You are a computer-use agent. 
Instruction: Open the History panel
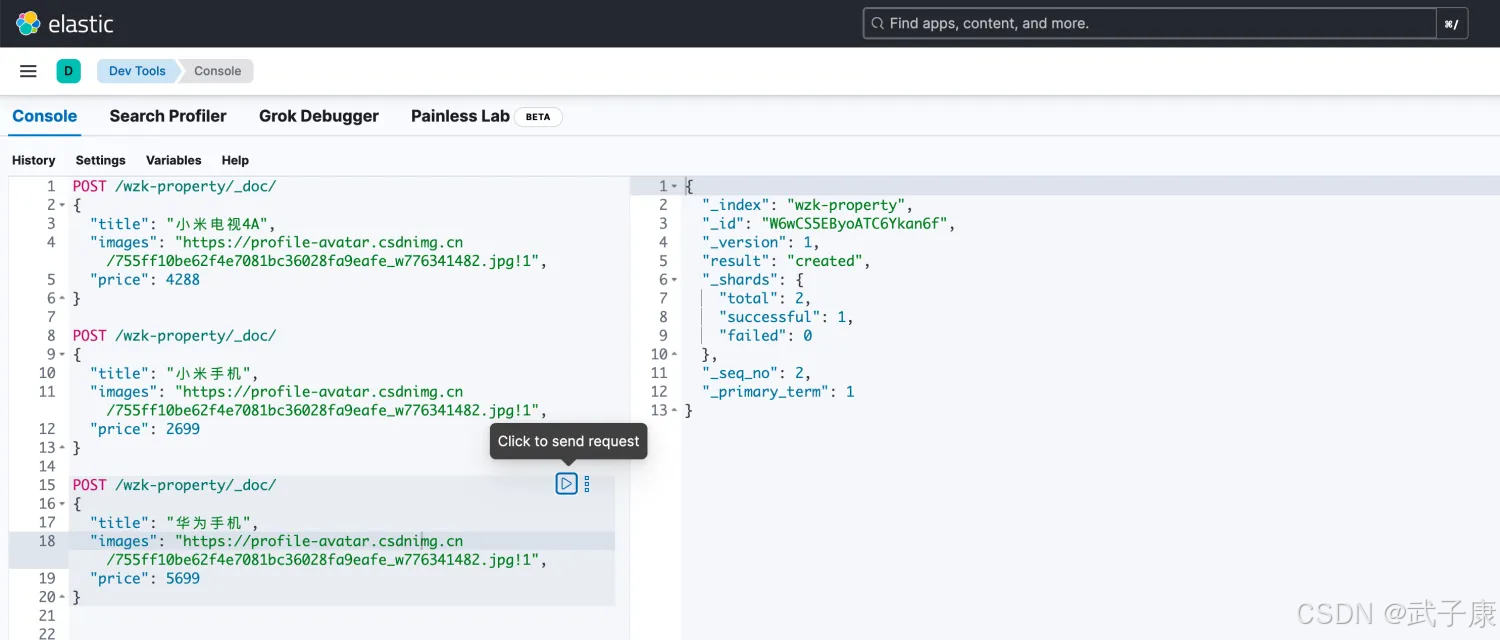(x=33, y=160)
